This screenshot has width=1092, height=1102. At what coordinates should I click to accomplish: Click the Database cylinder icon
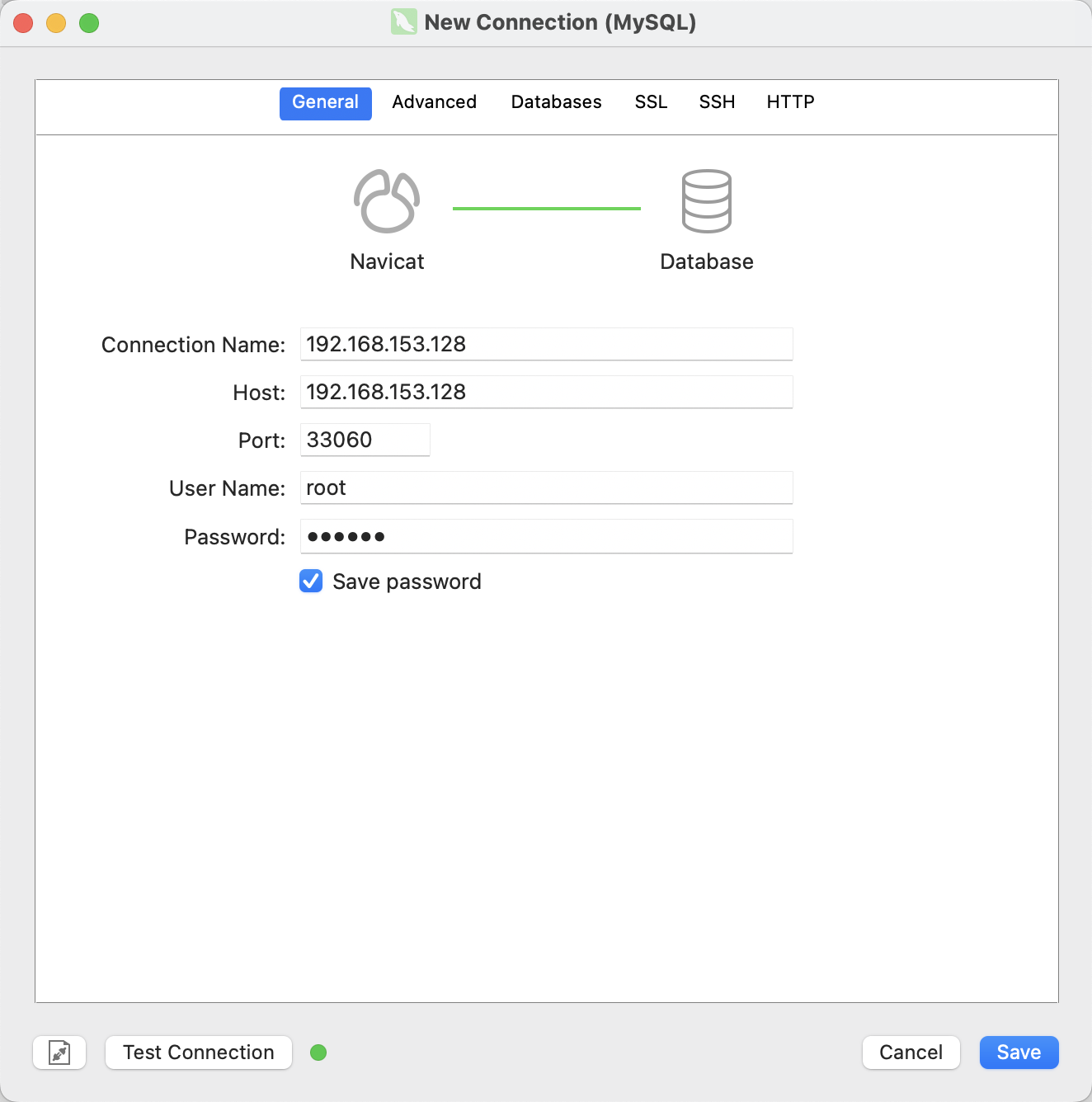pos(707,201)
